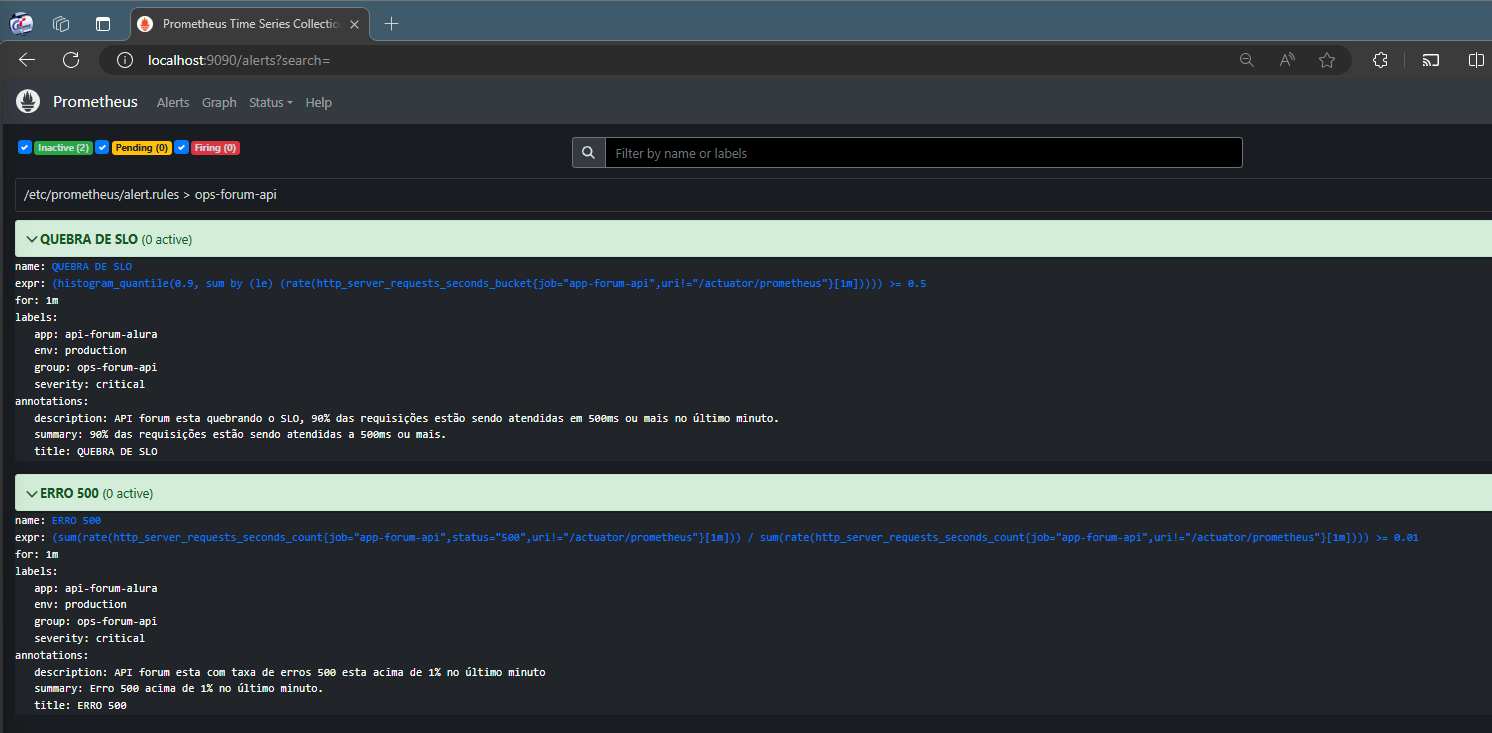
Task: Toggle the Pending (0) checkbox
Action: click(x=102, y=147)
